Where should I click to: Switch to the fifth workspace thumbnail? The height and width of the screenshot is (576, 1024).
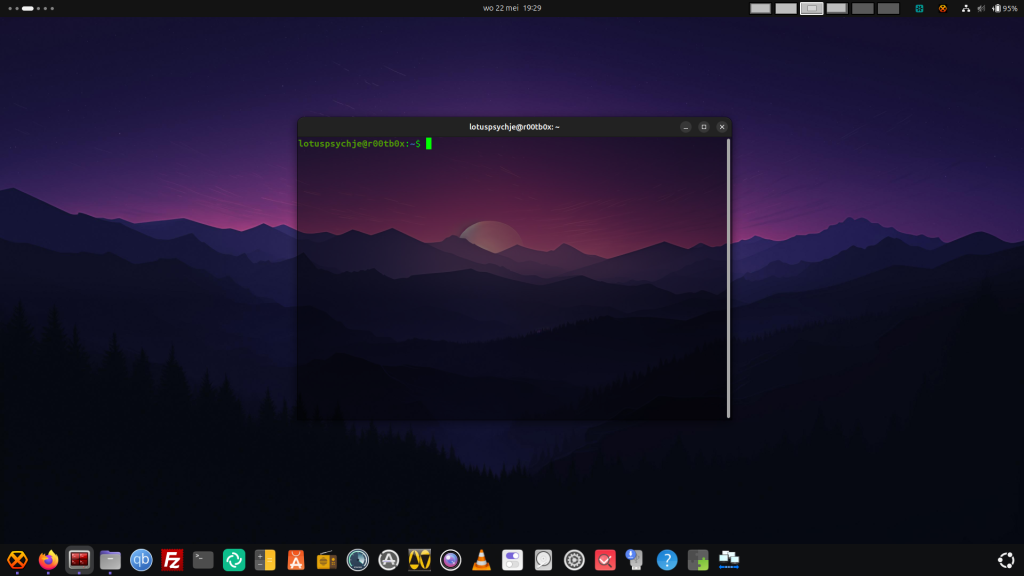(x=862, y=8)
